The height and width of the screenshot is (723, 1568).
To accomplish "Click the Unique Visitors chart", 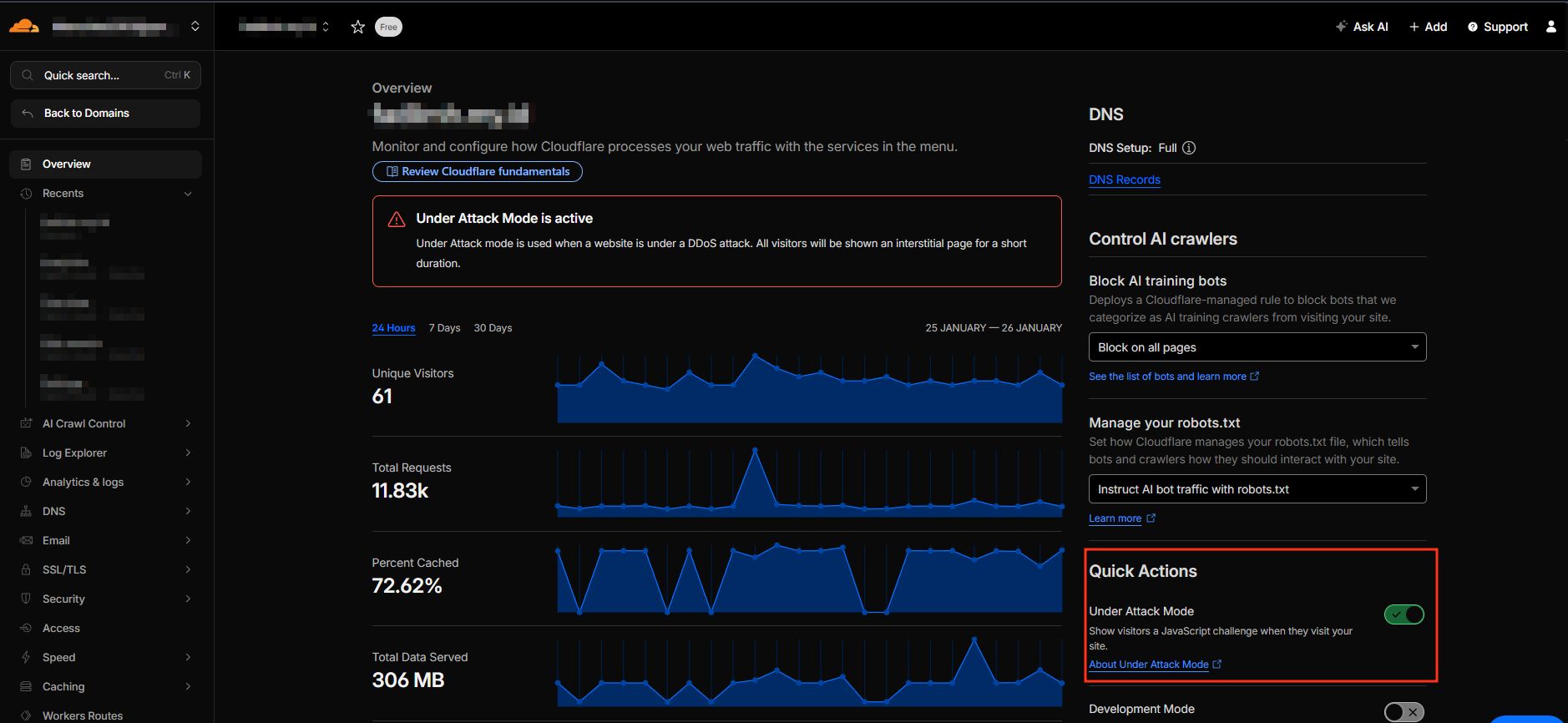I will pos(810,388).
